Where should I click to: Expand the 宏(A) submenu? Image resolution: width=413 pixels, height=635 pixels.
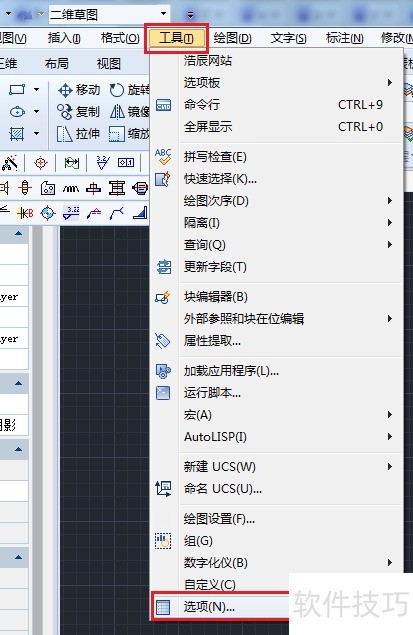(275, 415)
